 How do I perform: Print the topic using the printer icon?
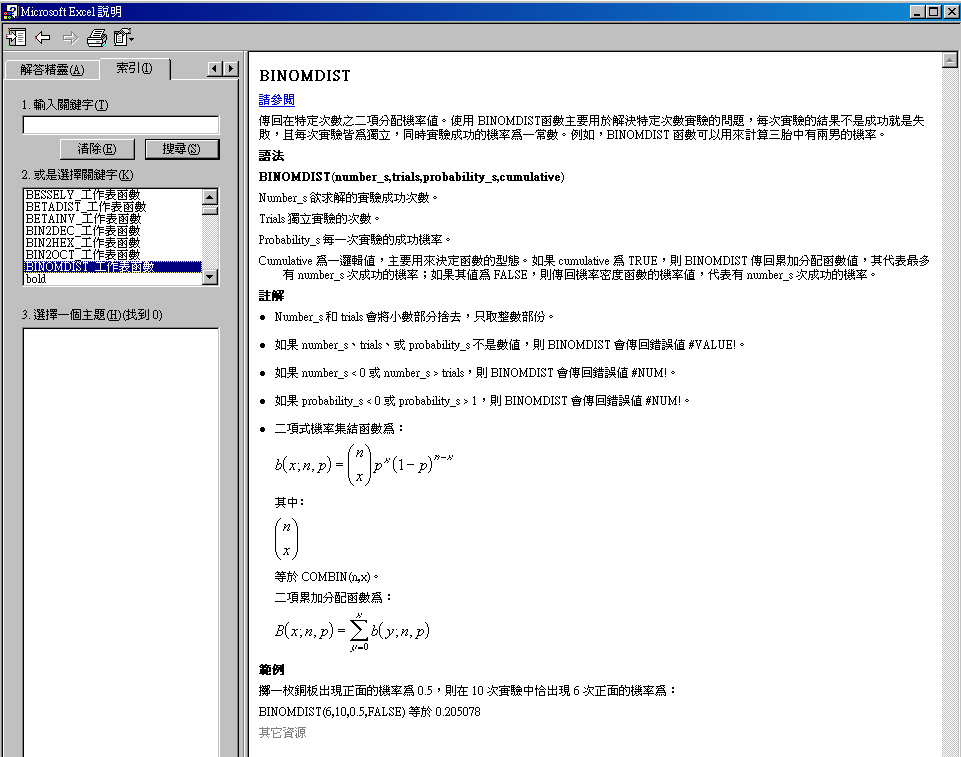tap(97, 37)
